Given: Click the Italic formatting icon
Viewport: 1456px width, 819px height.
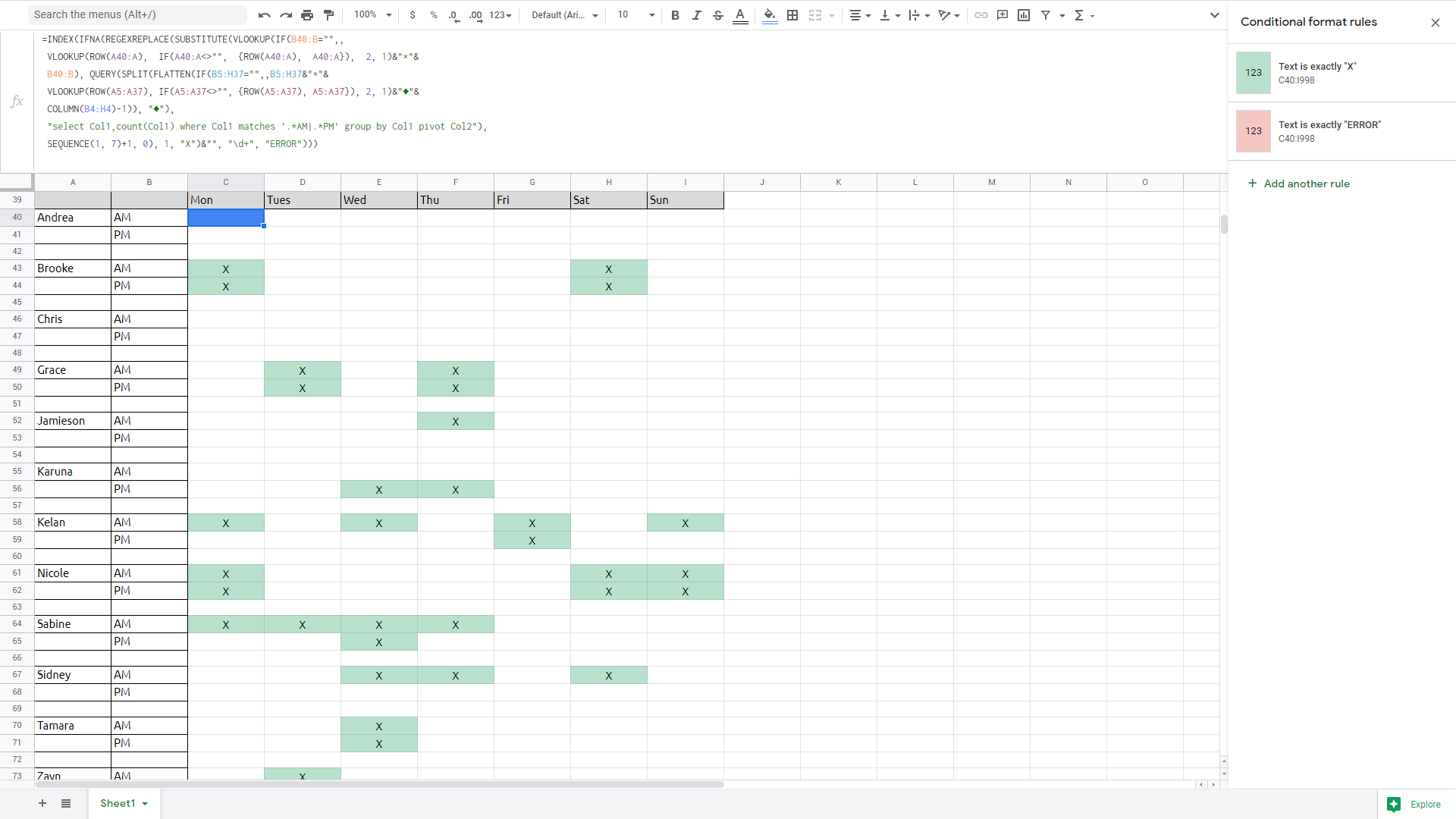Looking at the screenshot, I should (696, 15).
